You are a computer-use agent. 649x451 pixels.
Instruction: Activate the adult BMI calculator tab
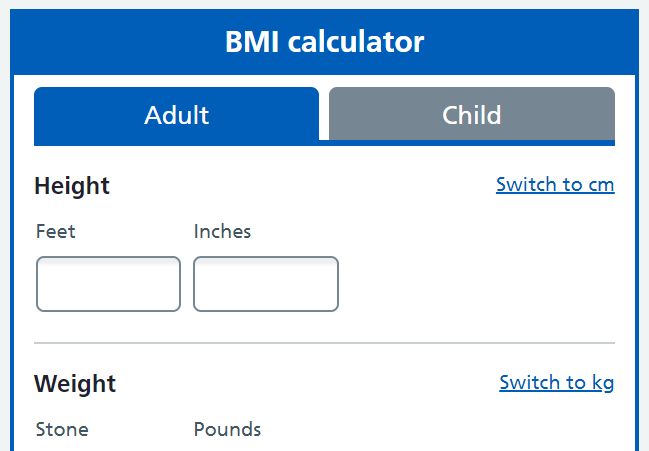pyautogui.click(x=176, y=114)
